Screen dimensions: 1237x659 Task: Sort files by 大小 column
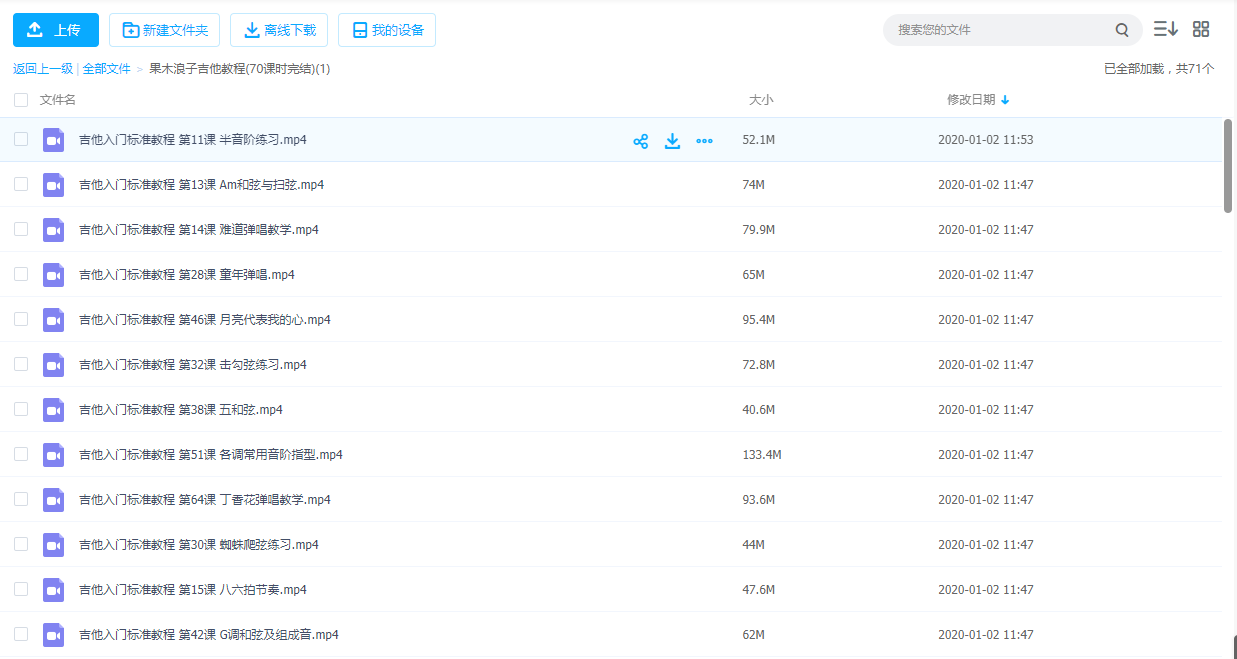(x=761, y=100)
